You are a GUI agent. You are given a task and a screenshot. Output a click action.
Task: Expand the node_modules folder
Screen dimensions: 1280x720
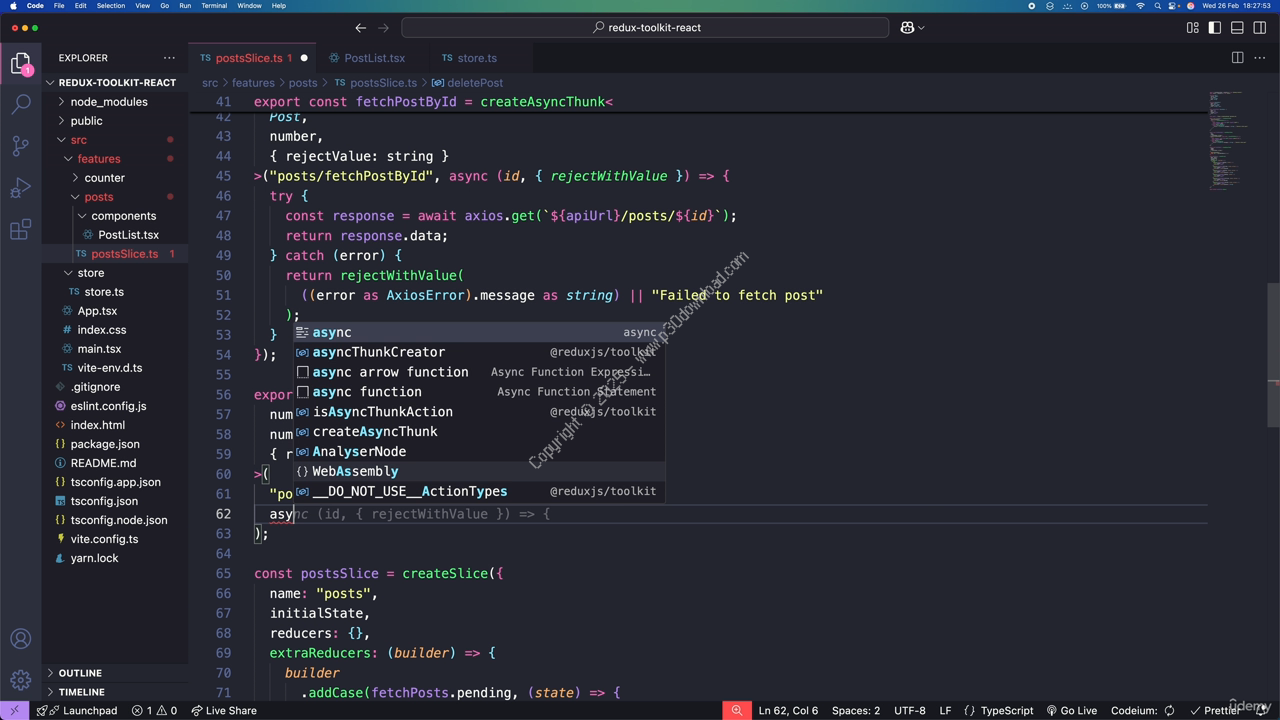(x=108, y=101)
